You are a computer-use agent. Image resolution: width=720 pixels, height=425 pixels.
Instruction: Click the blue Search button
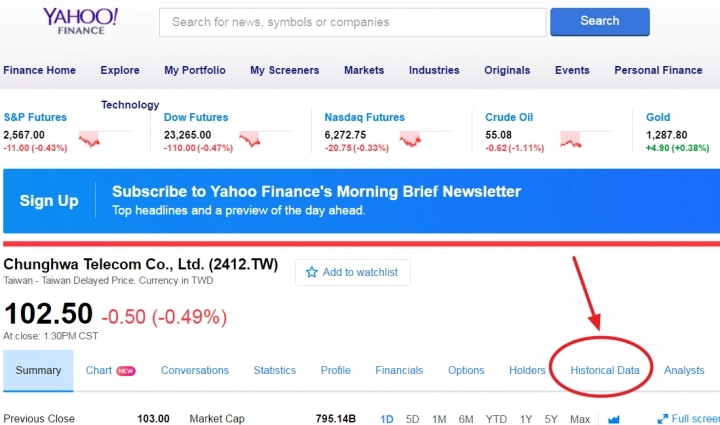tap(600, 22)
